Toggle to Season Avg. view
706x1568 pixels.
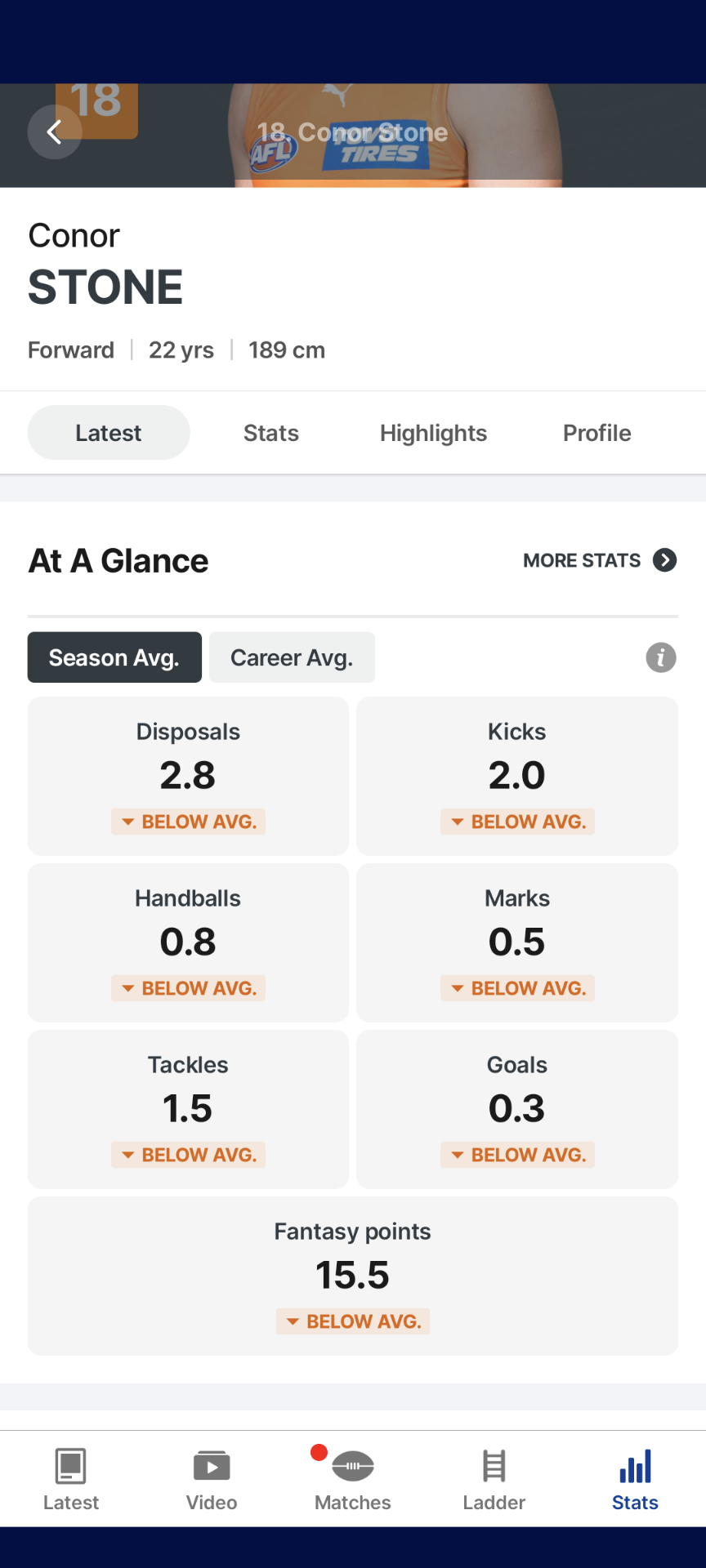pos(114,657)
